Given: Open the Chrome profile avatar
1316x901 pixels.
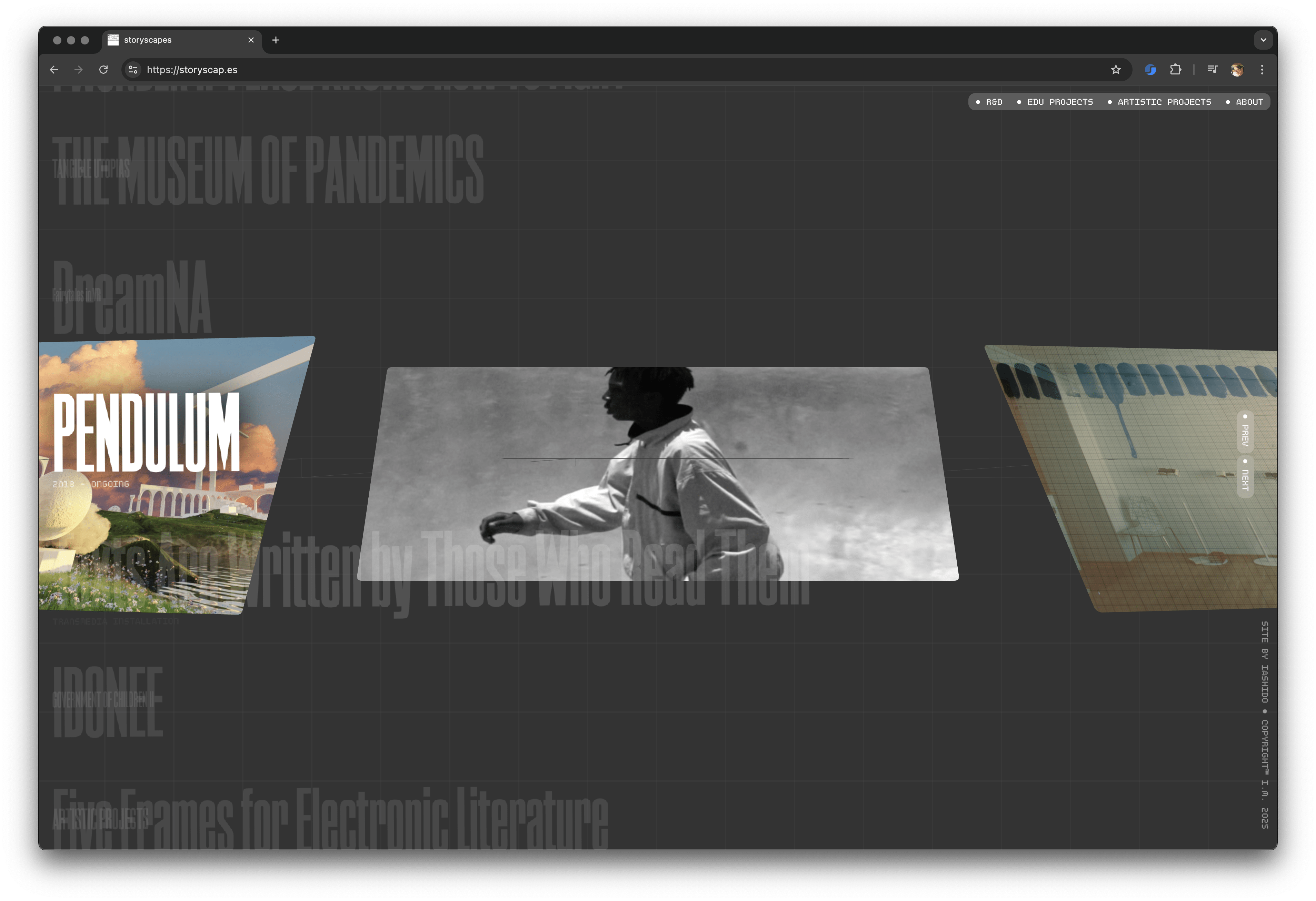Looking at the screenshot, I should 1237,70.
